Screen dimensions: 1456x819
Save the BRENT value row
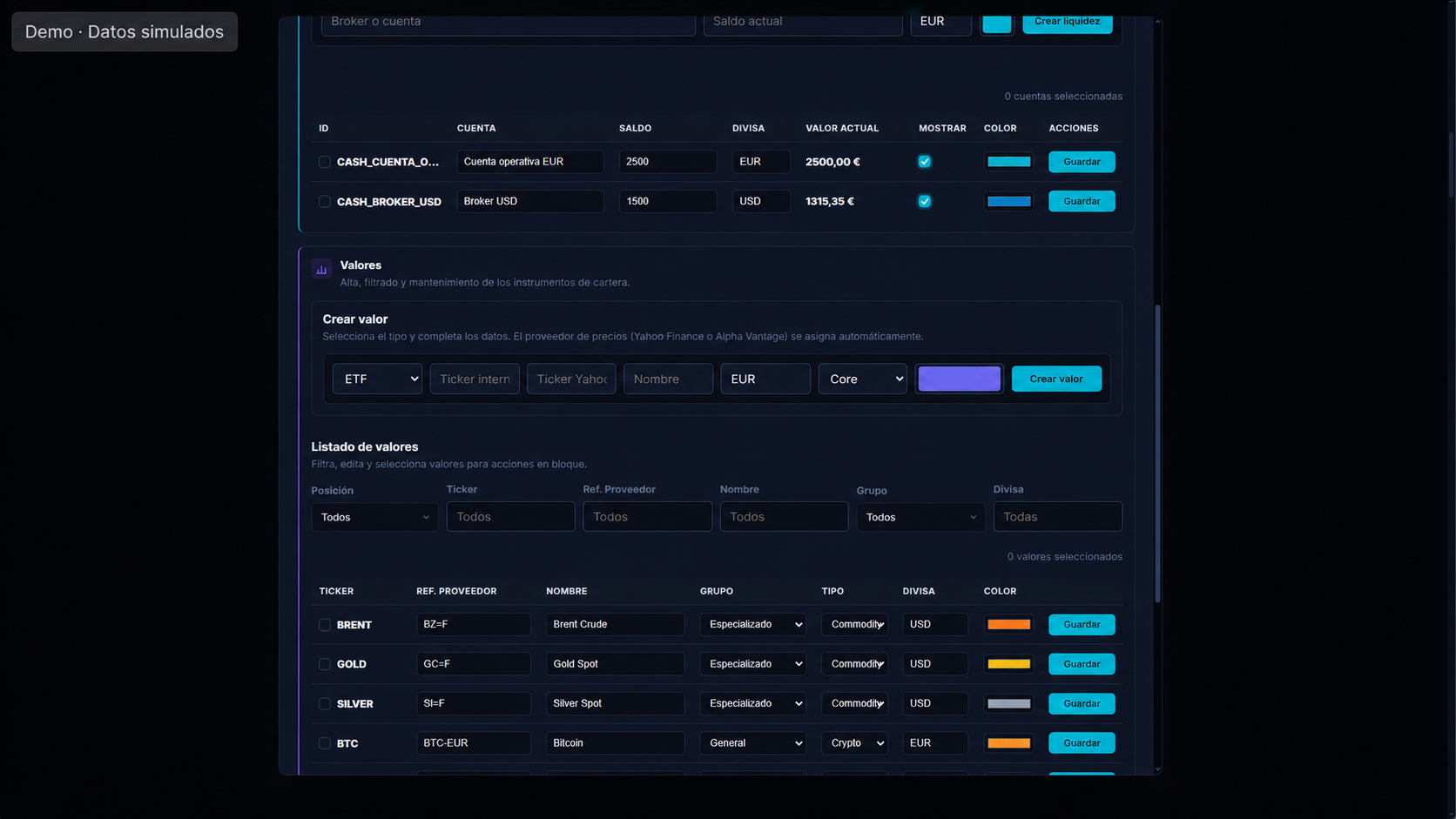click(1082, 624)
